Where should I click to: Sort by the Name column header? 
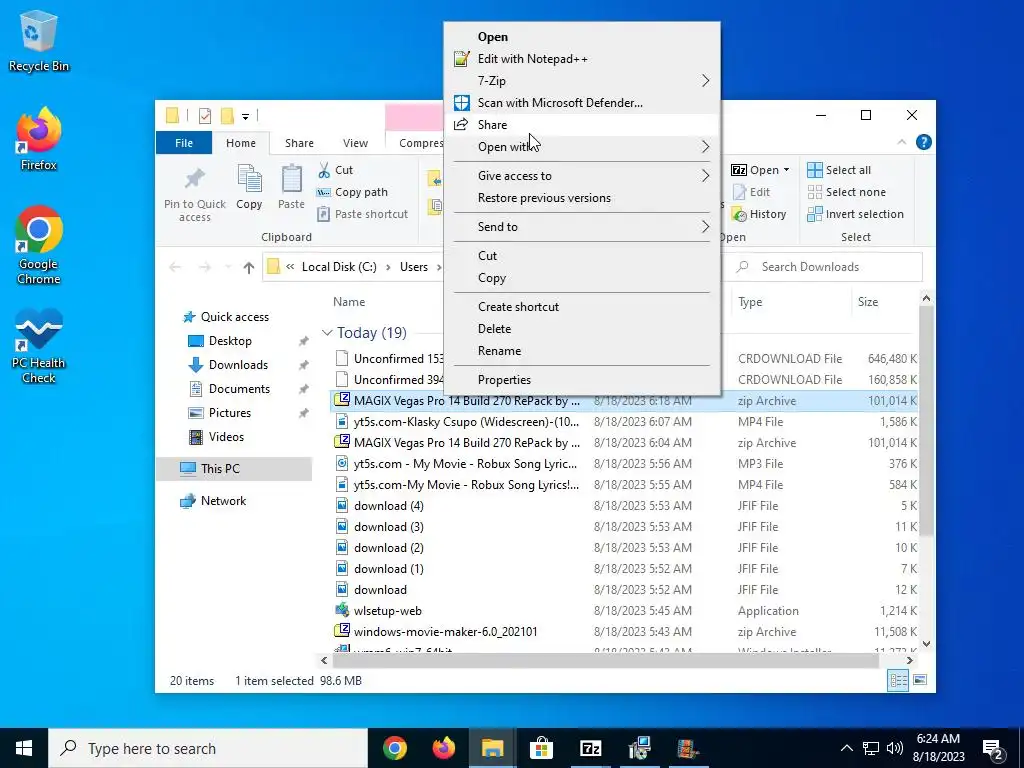pyautogui.click(x=349, y=302)
